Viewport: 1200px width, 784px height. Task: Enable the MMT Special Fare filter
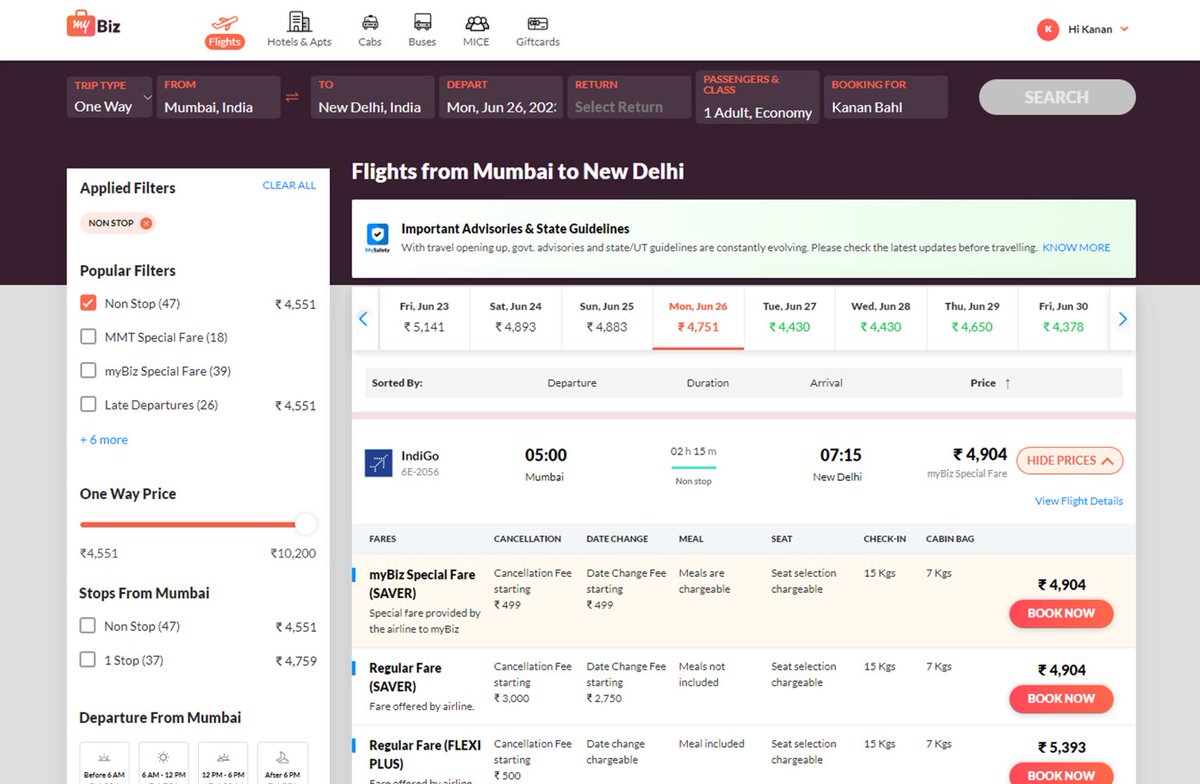tap(88, 337)
